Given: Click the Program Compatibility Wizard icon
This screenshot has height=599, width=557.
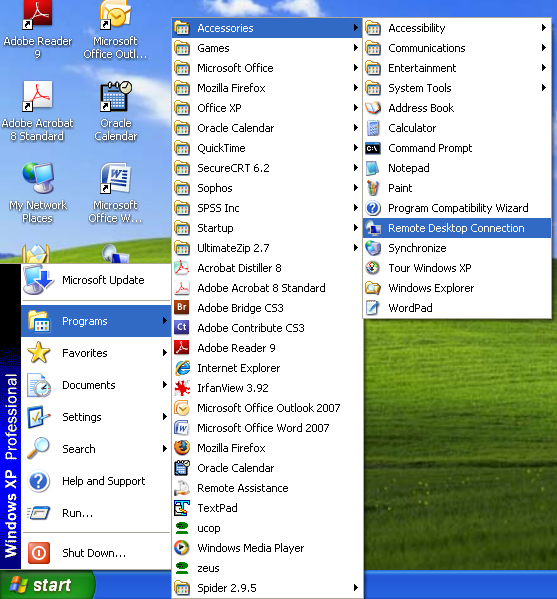Looking at the screenshot, I should (x=373, y=208).
